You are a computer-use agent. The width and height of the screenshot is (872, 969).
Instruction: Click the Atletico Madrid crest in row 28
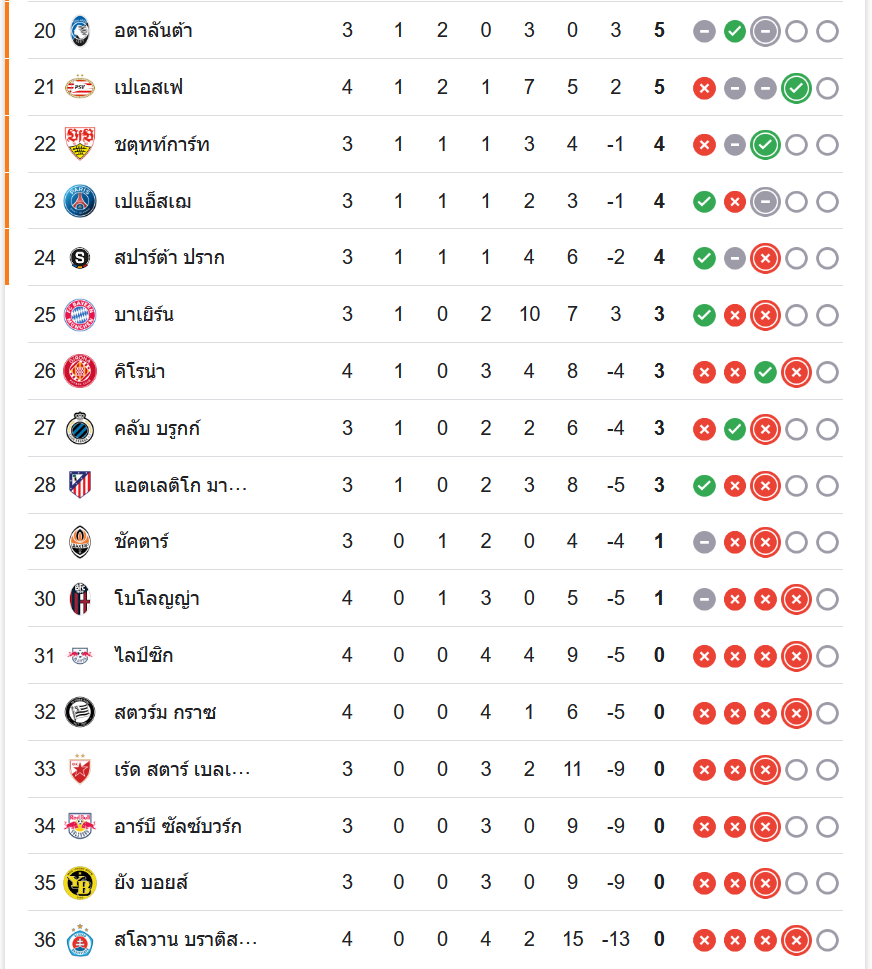80,485
